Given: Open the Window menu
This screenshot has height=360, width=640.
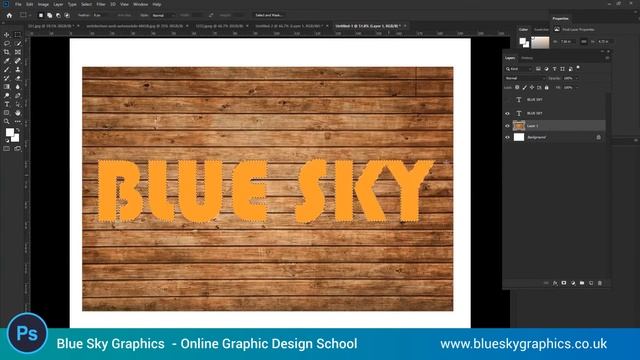Looking at the screenshot, I should 140,4.
